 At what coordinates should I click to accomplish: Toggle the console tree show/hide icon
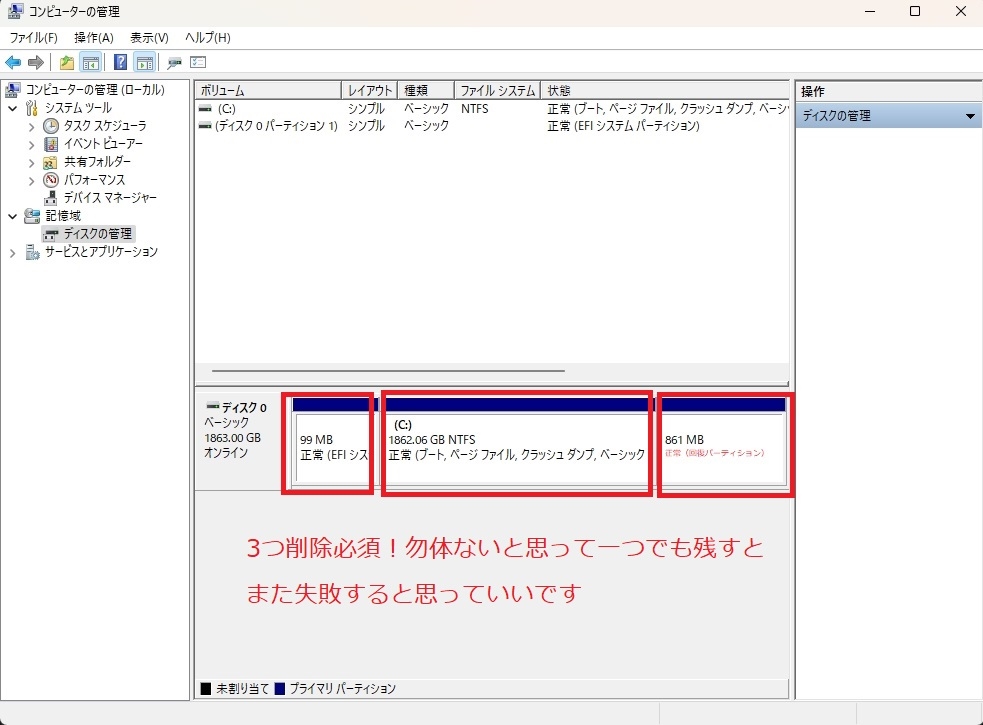point(91,63)
